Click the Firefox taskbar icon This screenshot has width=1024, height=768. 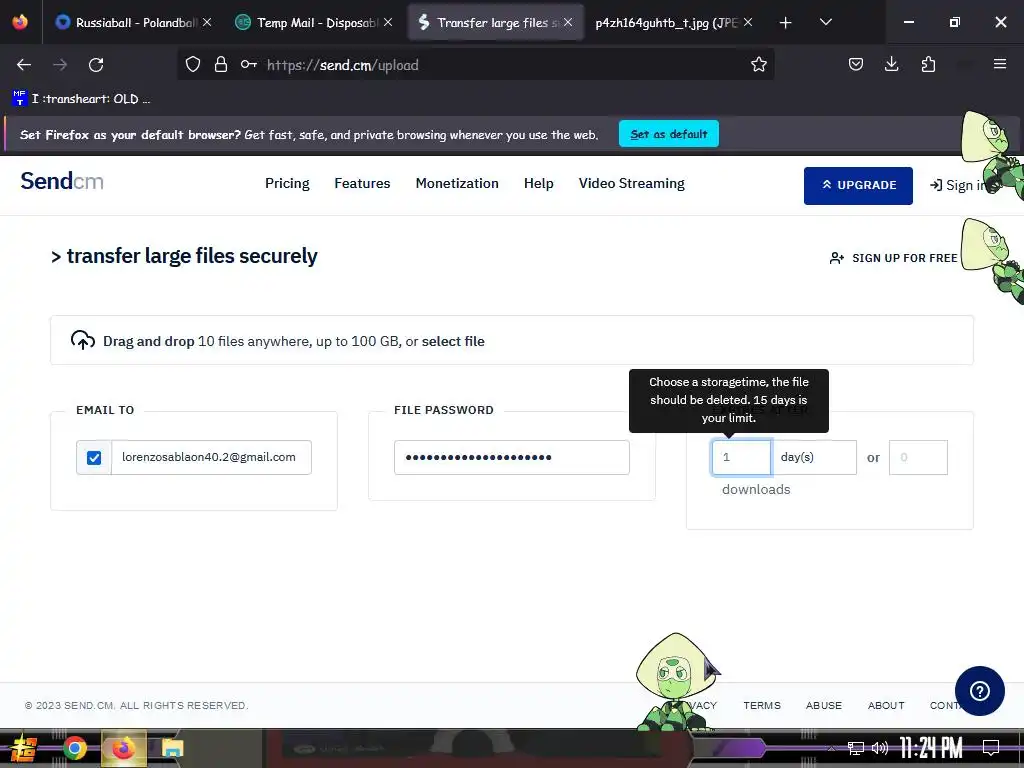(123, 748)
